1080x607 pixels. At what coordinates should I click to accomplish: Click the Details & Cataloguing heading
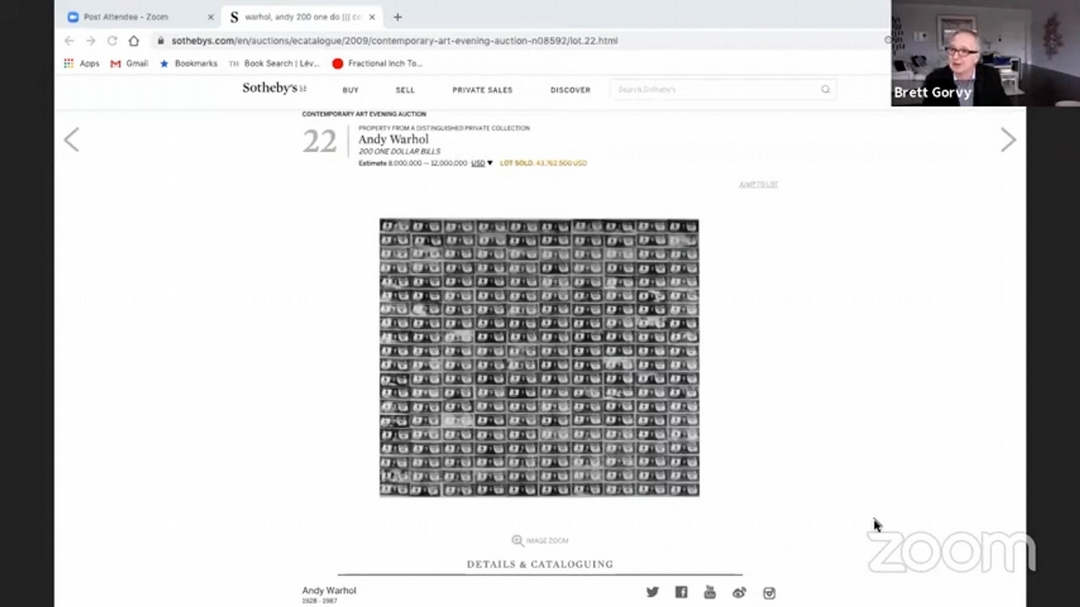pyautogui.click(x=540, y=564)
